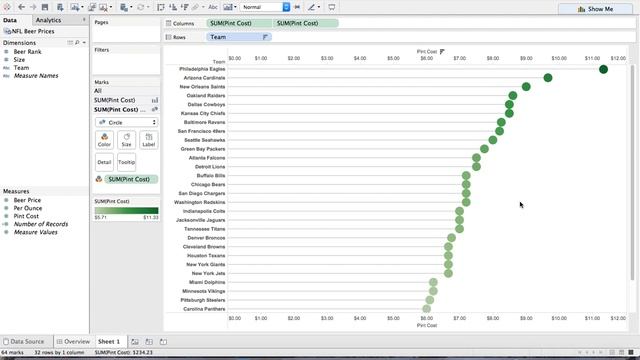Open dropdown arrow next to view cards icon
Viewport: 640px width, 360px height.
coord(235,7)
